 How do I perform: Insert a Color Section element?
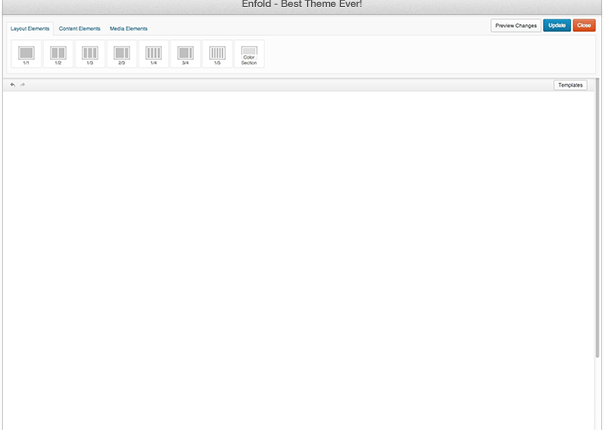[249, 54]
